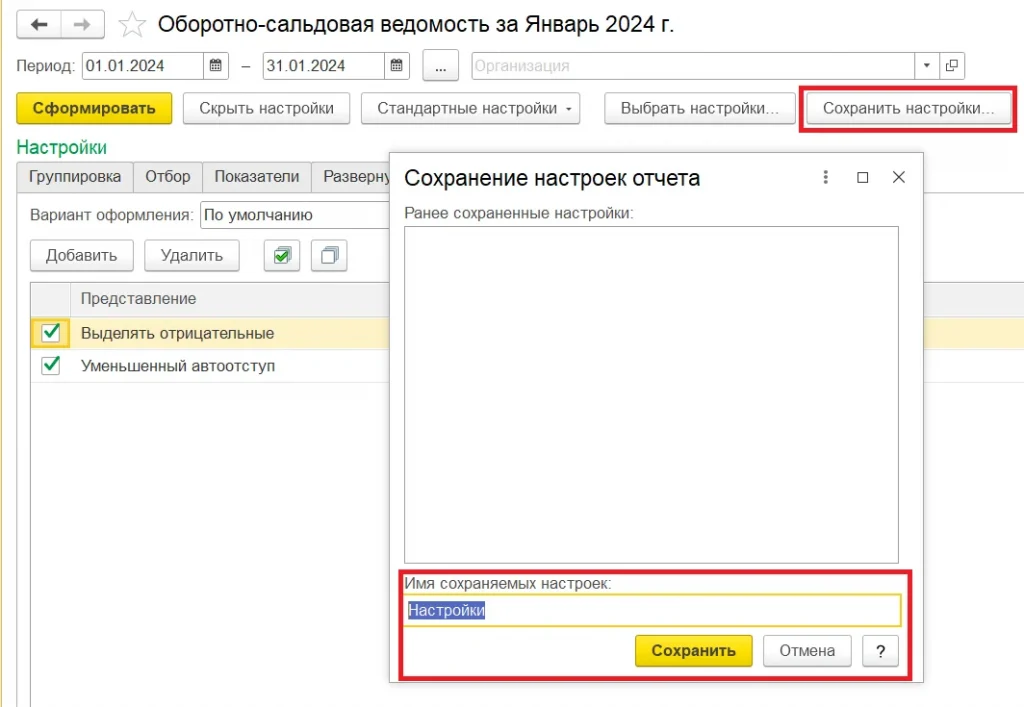
Task: Open calendar for period start date
Action: [216, 66]
